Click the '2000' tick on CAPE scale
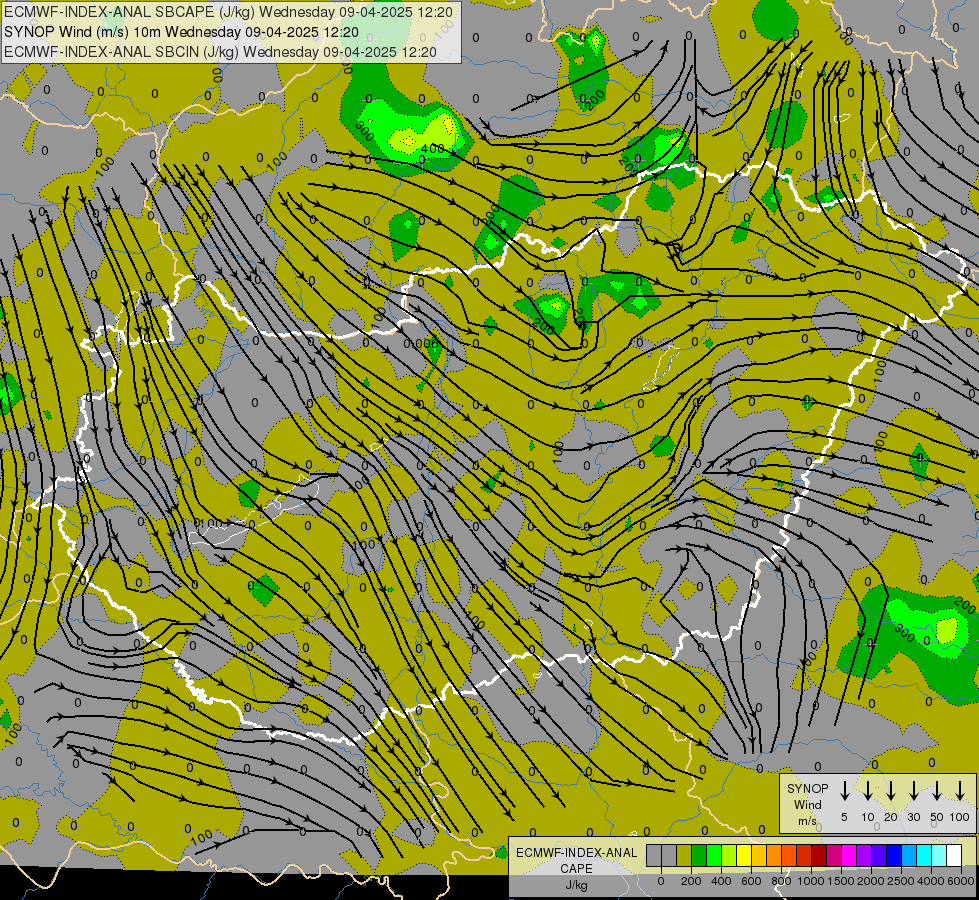 click(x=870, y=881)
